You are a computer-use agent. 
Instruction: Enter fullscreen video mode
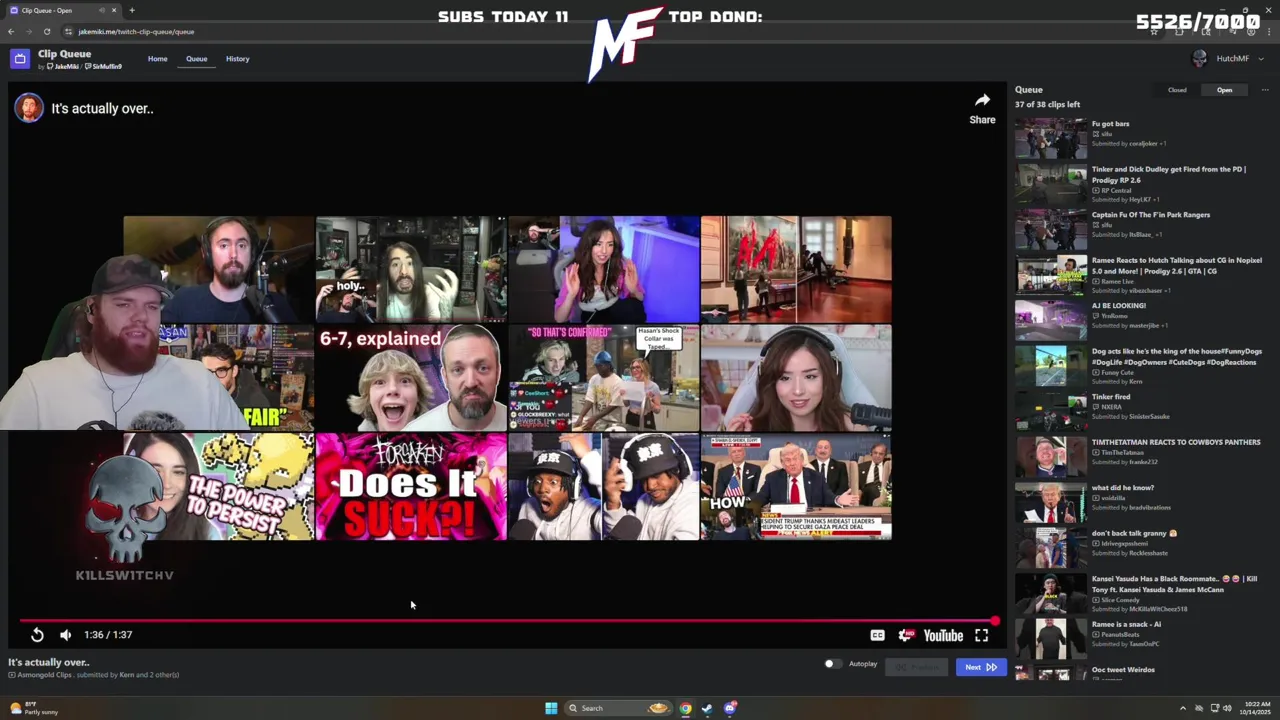[982, 635]
